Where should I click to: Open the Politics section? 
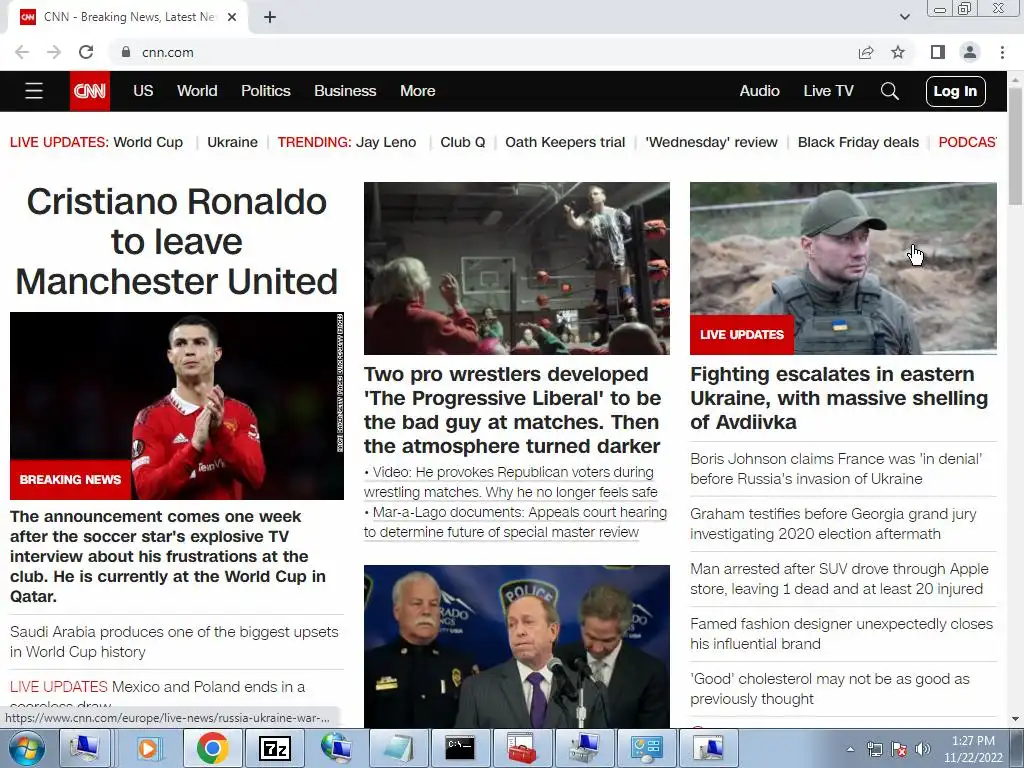coord(266,91)
